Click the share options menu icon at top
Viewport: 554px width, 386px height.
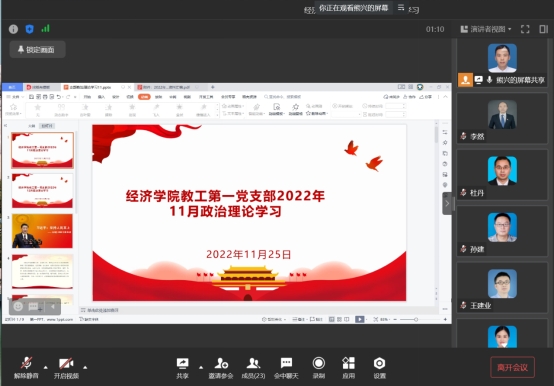401,7
